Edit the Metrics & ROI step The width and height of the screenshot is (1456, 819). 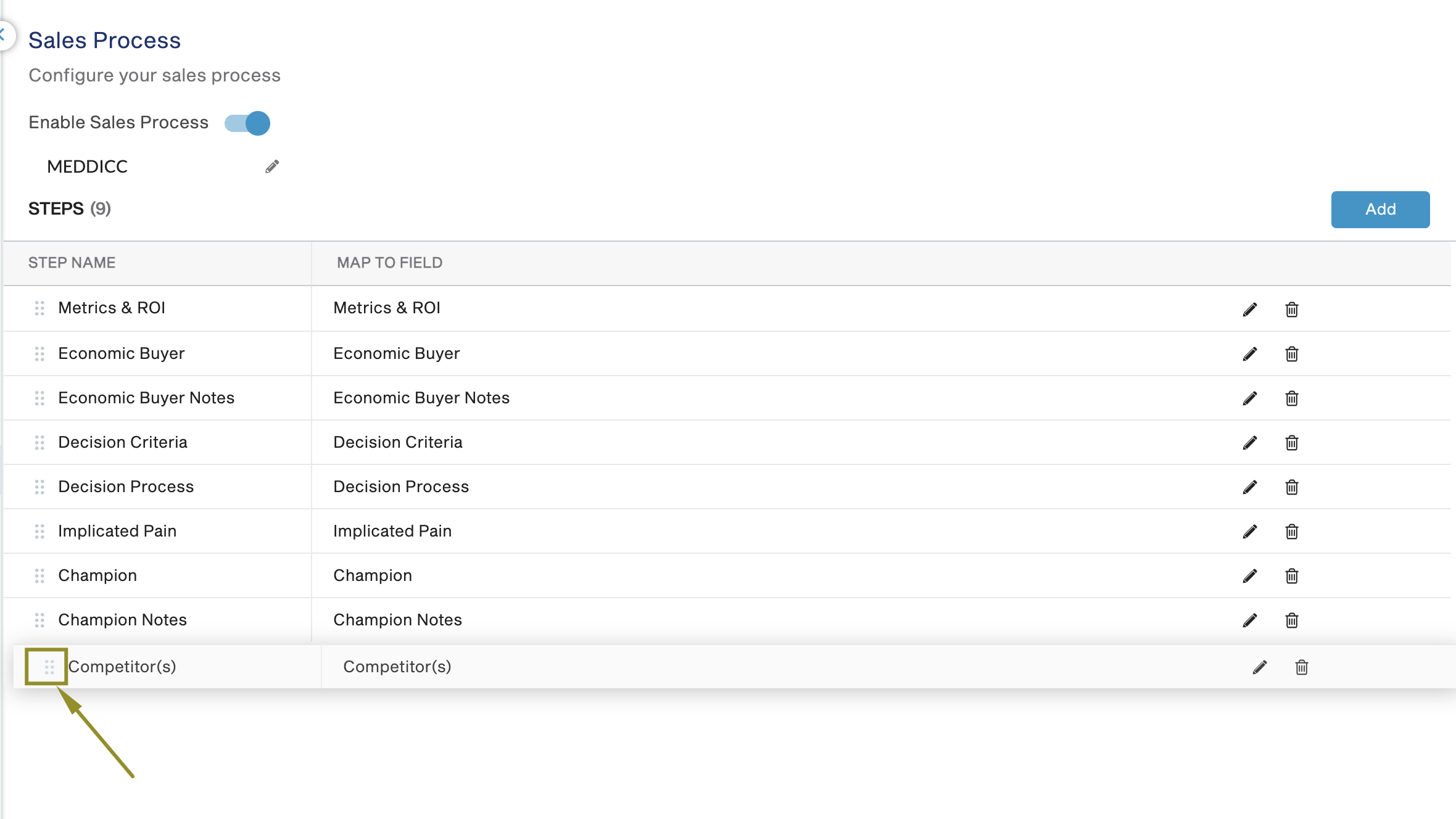pos(1250,309)
